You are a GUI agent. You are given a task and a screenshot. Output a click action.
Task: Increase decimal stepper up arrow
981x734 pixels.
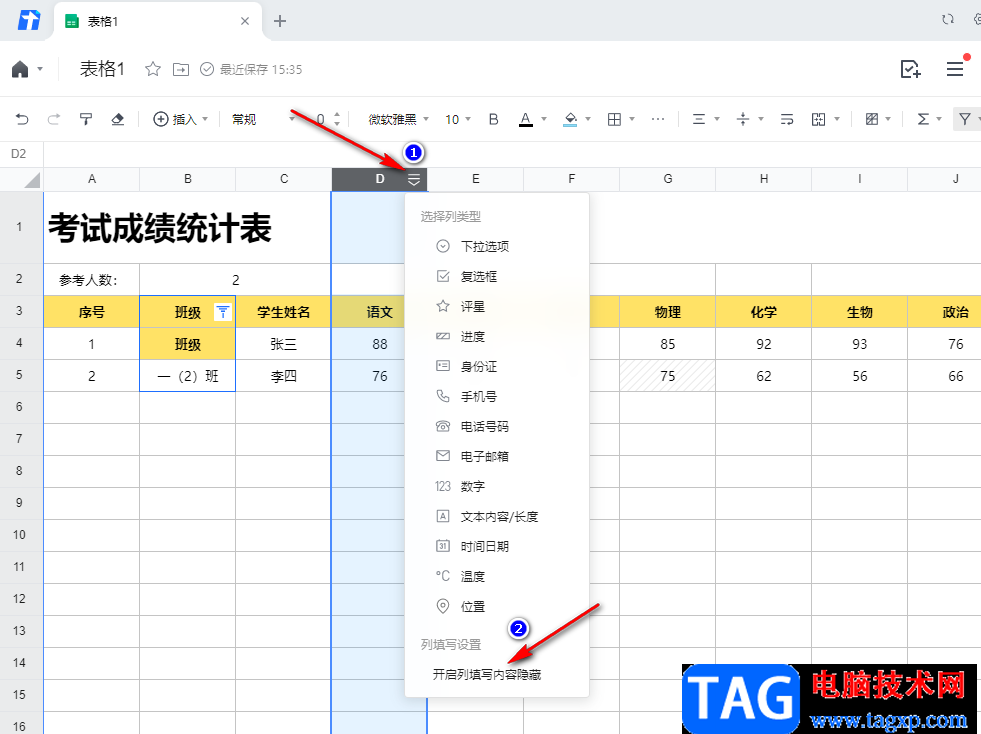[337, 115]
